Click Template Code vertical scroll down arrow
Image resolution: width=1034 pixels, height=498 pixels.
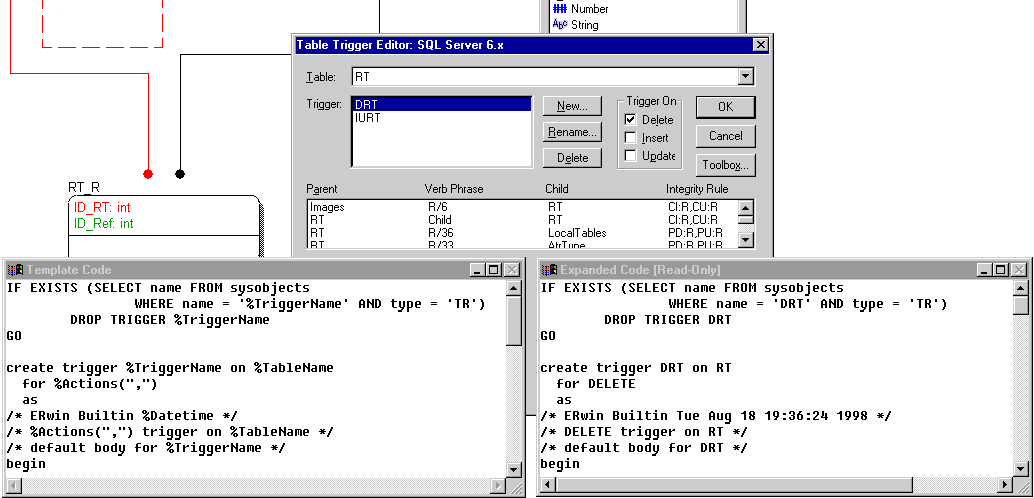(514, 470)
